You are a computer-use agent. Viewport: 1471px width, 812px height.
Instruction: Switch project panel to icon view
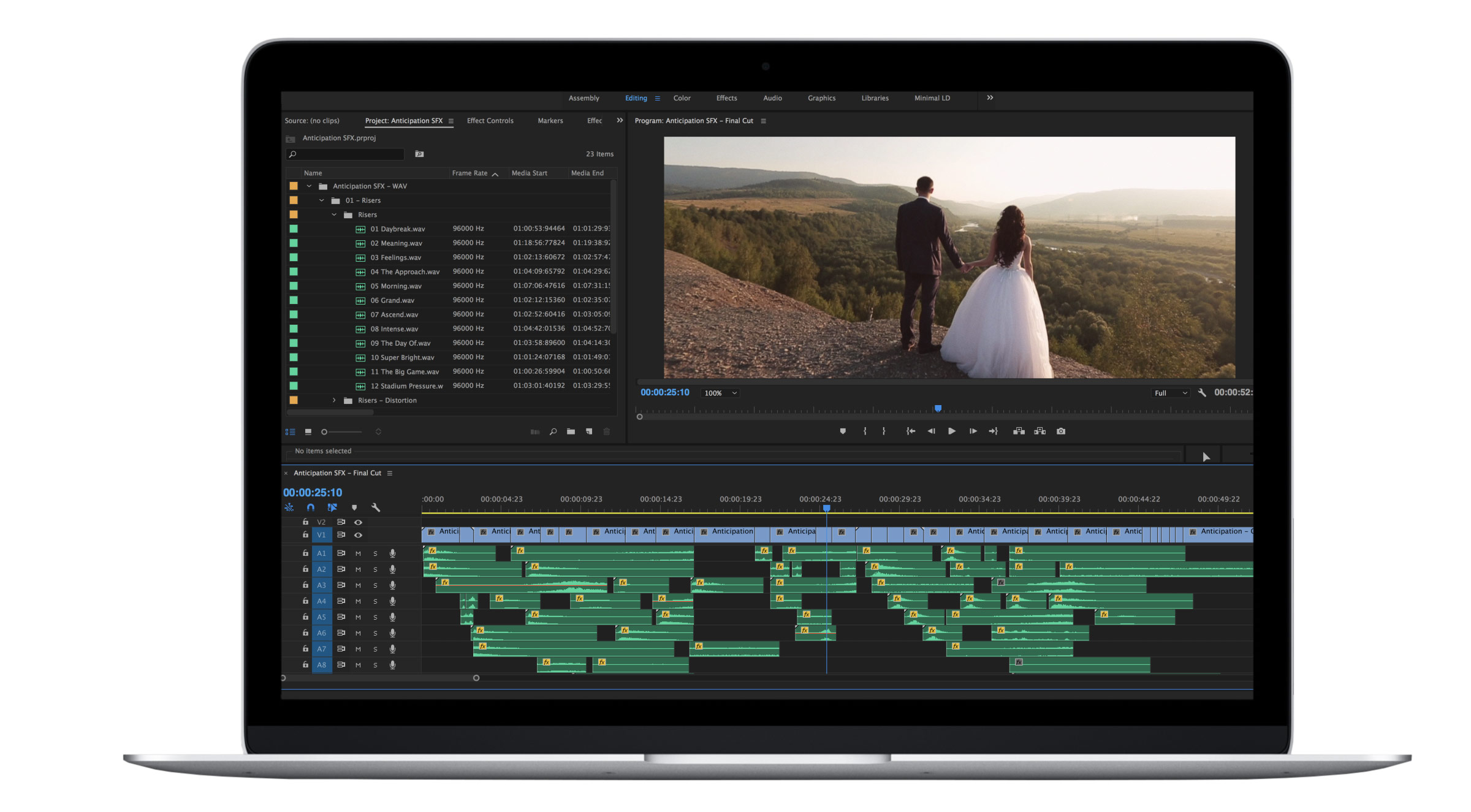point(308,432)
